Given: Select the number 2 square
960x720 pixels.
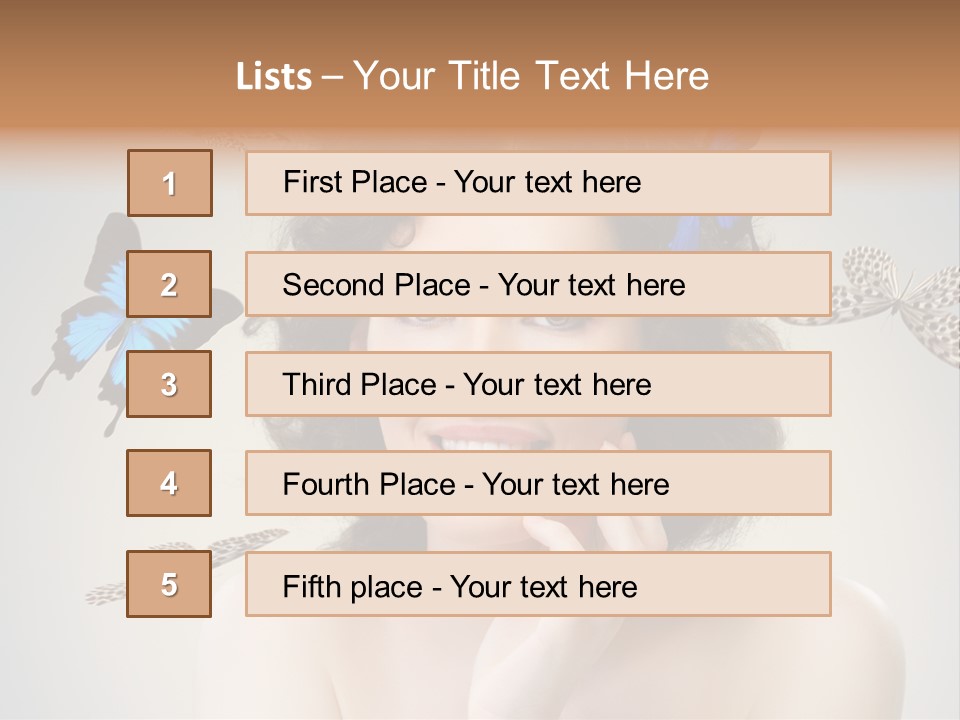Looking at the screenshot, I should coord(169,284).
